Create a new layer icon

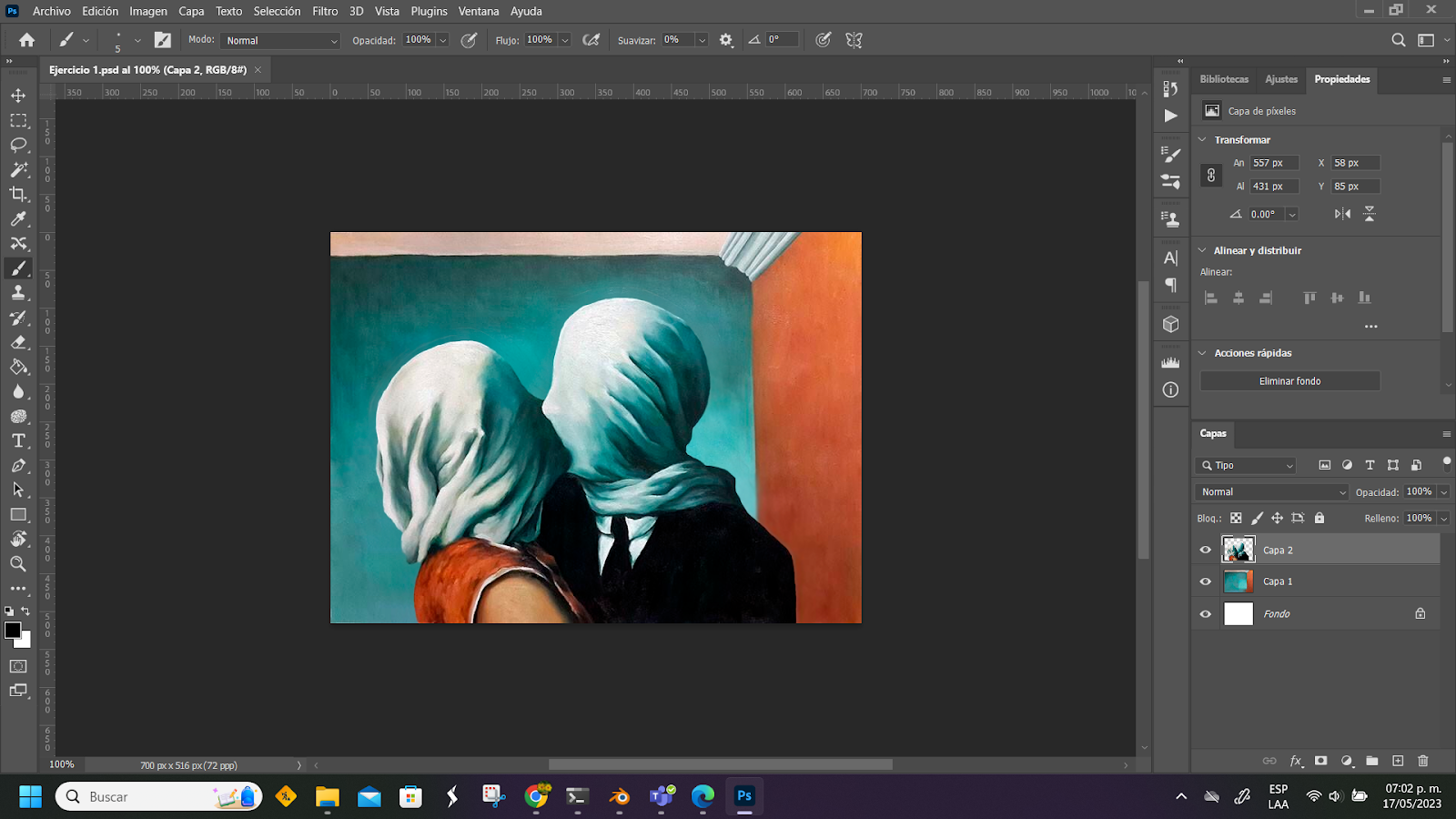(1398, 761)
